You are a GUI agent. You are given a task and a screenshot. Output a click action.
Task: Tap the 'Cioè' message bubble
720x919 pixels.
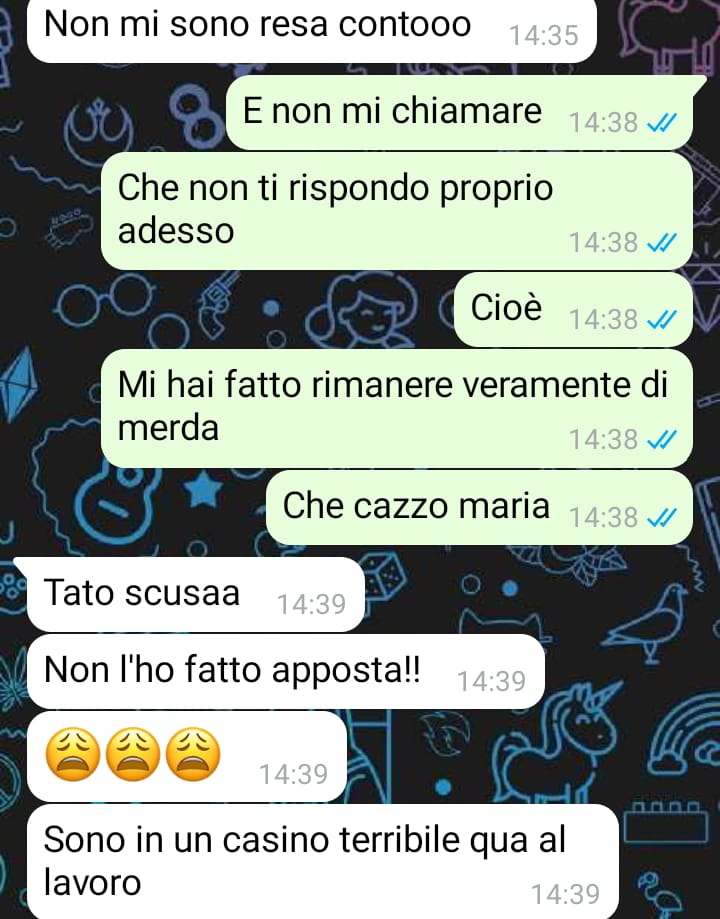click(573, 309)
